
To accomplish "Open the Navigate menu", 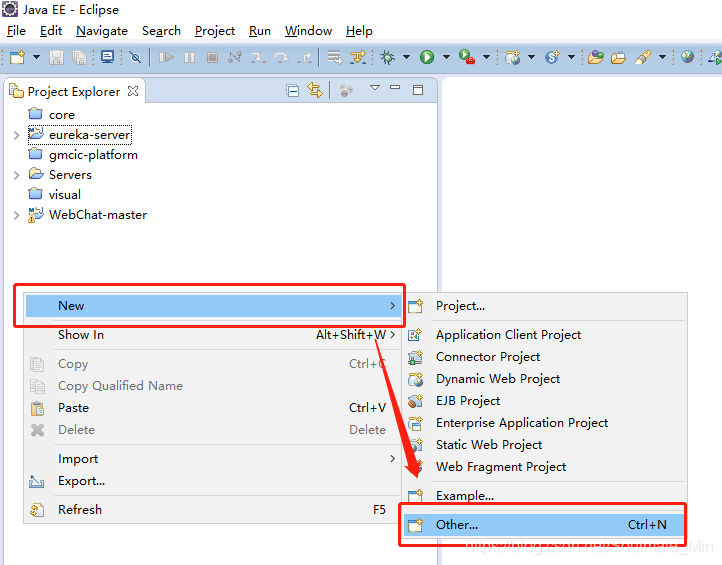I will tap(102, 31).
